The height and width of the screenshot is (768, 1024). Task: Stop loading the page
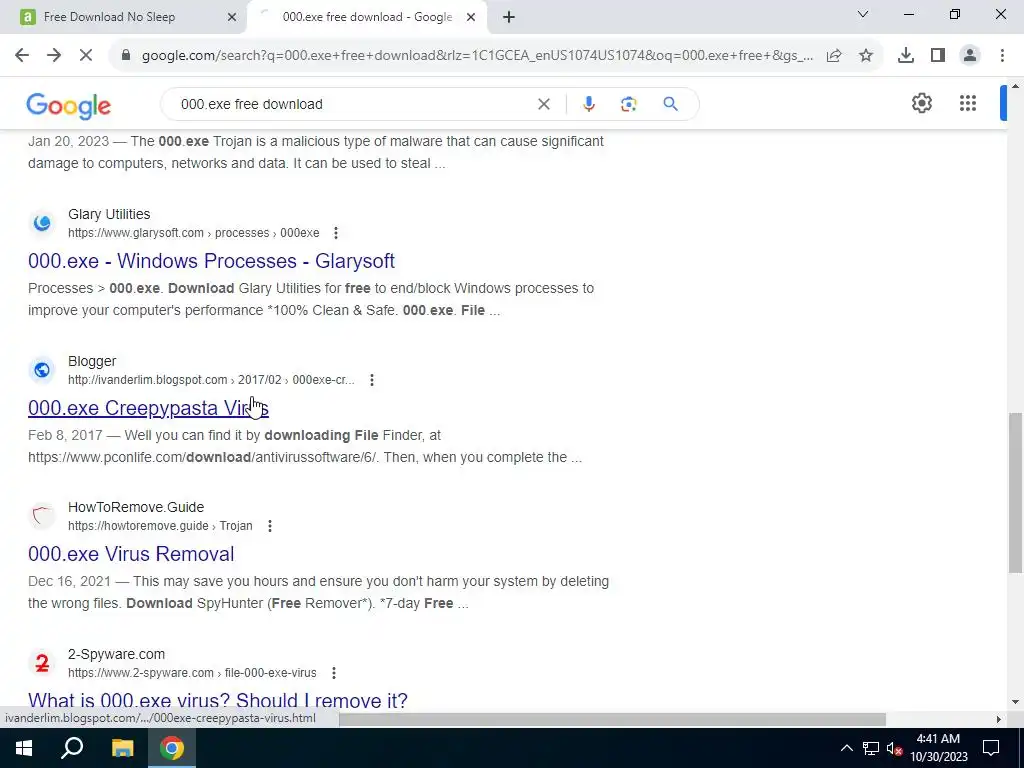coord(86,56)
